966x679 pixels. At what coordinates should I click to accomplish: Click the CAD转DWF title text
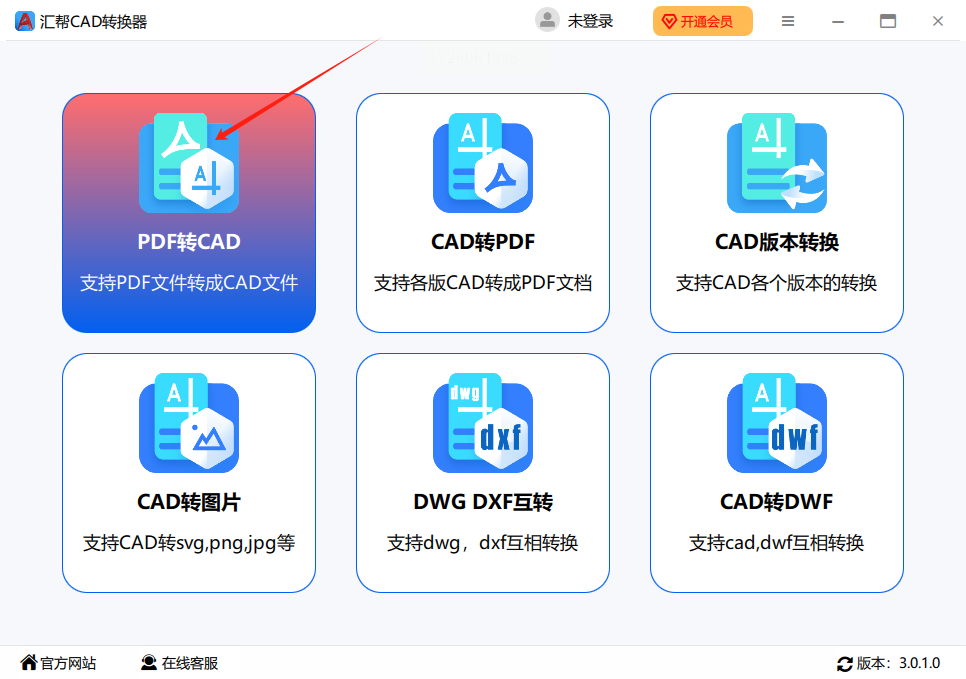(x=776, y=502)
